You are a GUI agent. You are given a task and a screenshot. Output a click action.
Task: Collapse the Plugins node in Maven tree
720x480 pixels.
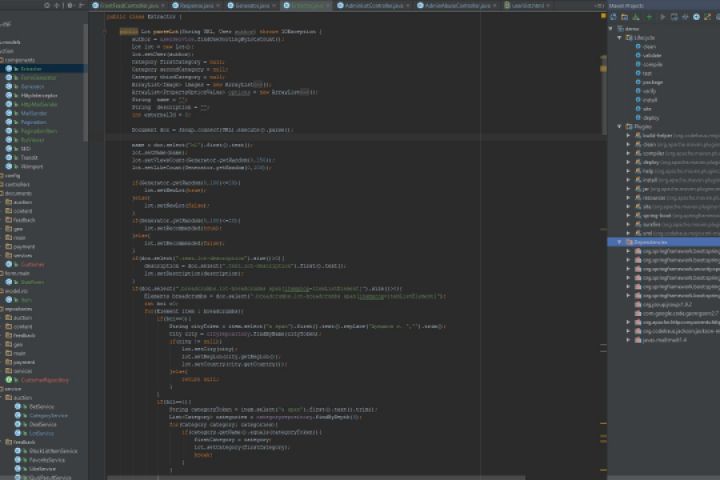[620, 127]
